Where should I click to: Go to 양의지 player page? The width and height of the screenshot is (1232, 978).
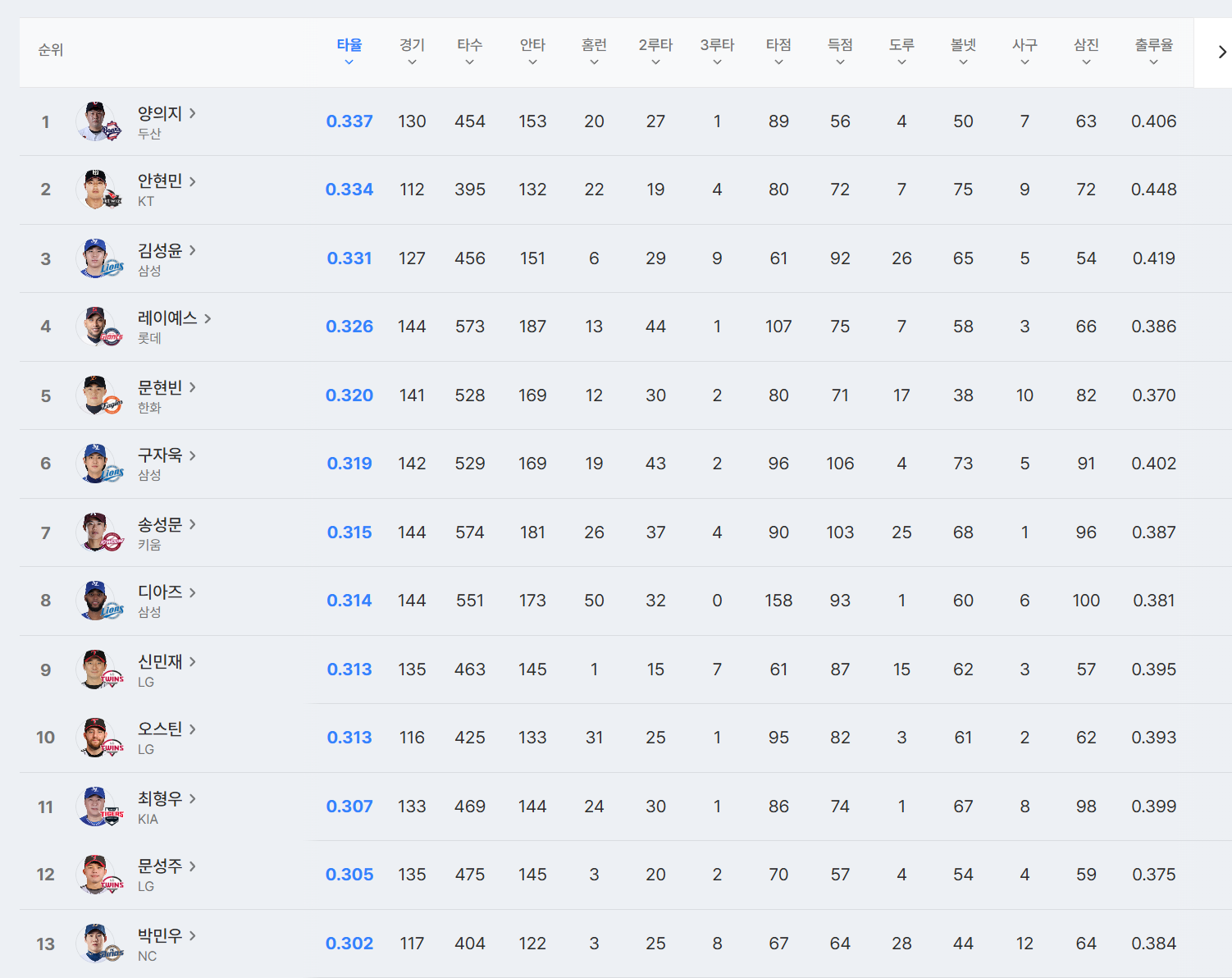(167, 113)
